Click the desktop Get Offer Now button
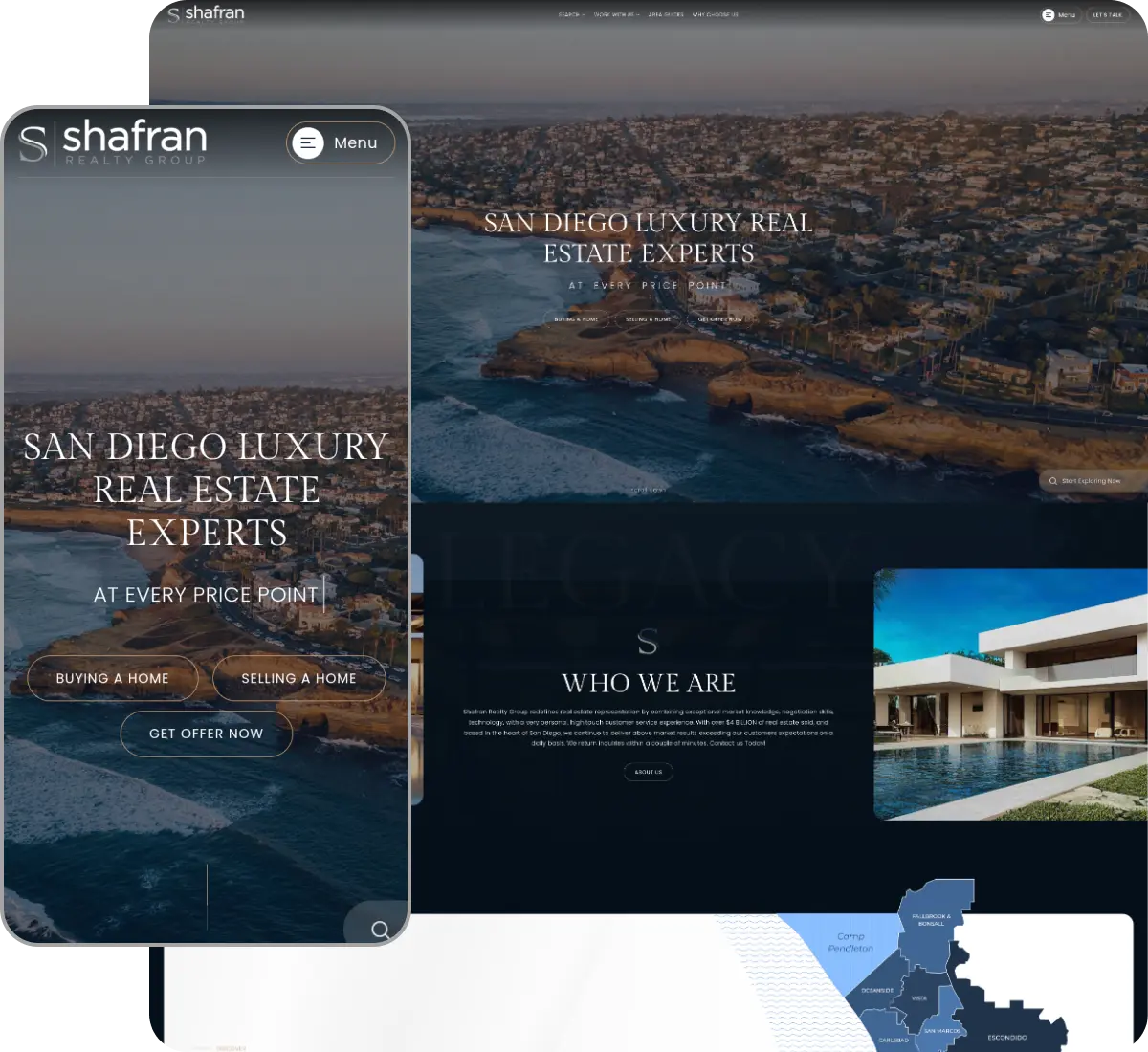 click(720, 319)
